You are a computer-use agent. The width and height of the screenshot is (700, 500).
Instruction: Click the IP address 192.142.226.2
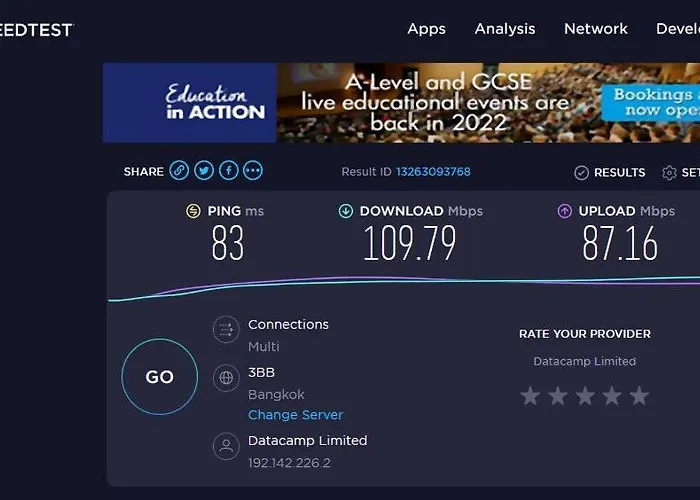(289, 463)
